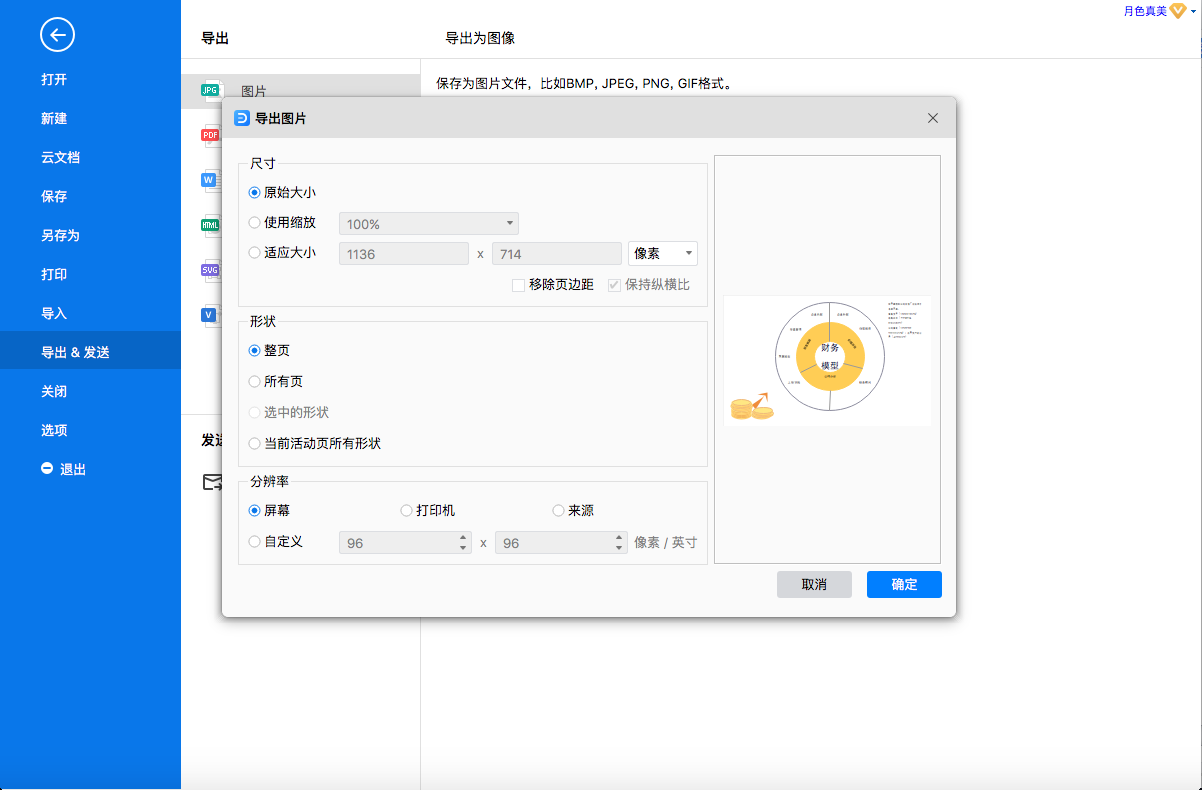Click the 像素 / 英寸 unit label
Image resolution: width=1202 pixels, height=790 pixels.
click(665, 543)
